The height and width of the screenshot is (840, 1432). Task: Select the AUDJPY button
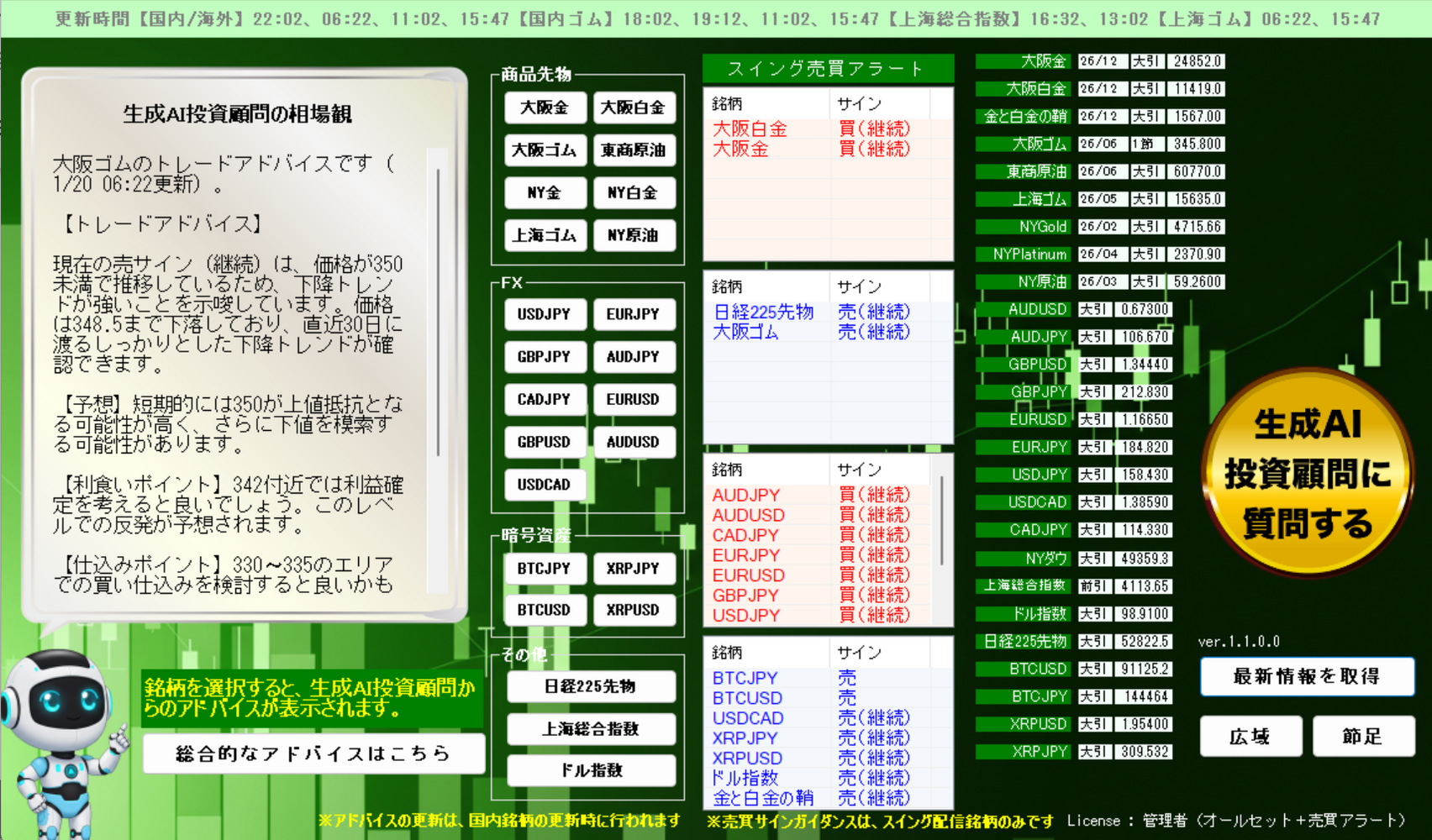(x=634, y=357)
